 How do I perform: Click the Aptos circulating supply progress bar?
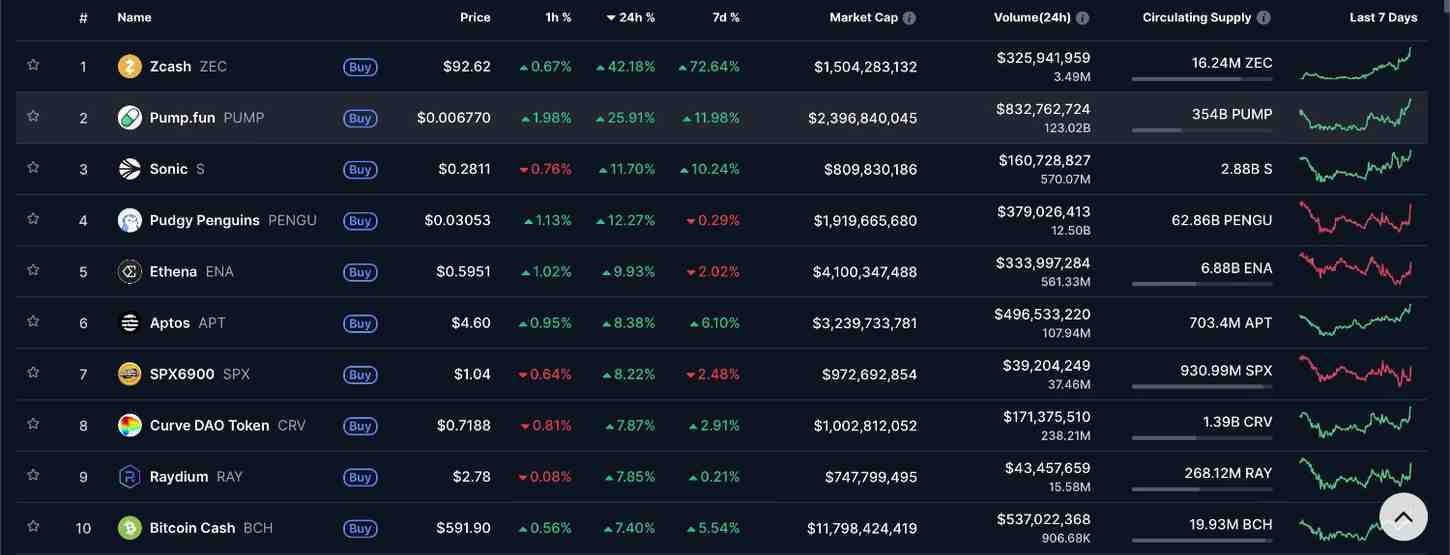point(1202,336)
